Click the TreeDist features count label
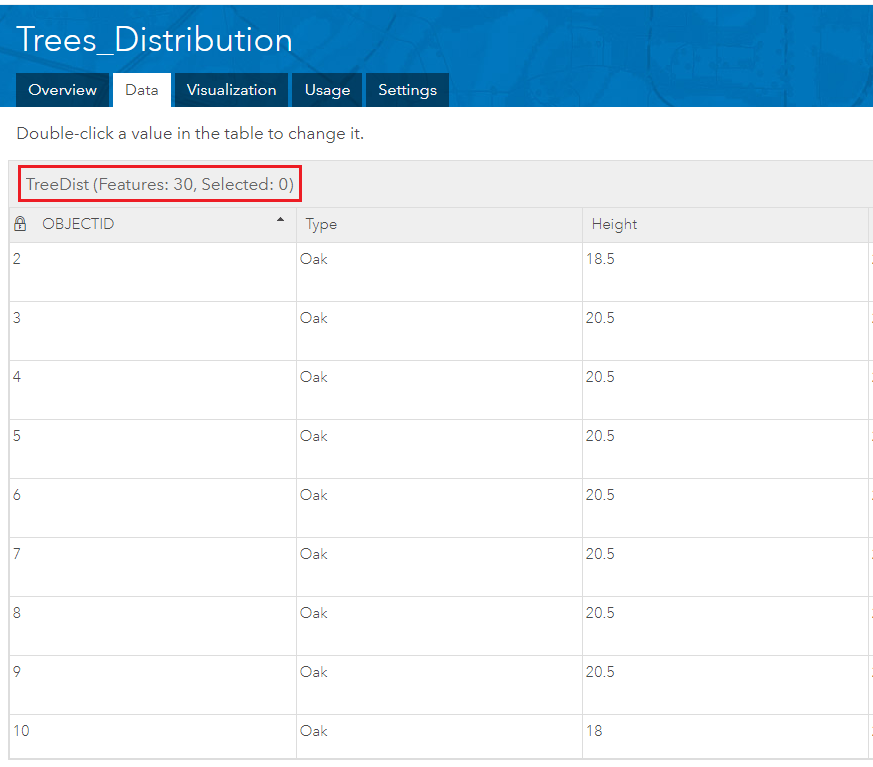This screenshot has width=873, height=767. tap(160, 185)
